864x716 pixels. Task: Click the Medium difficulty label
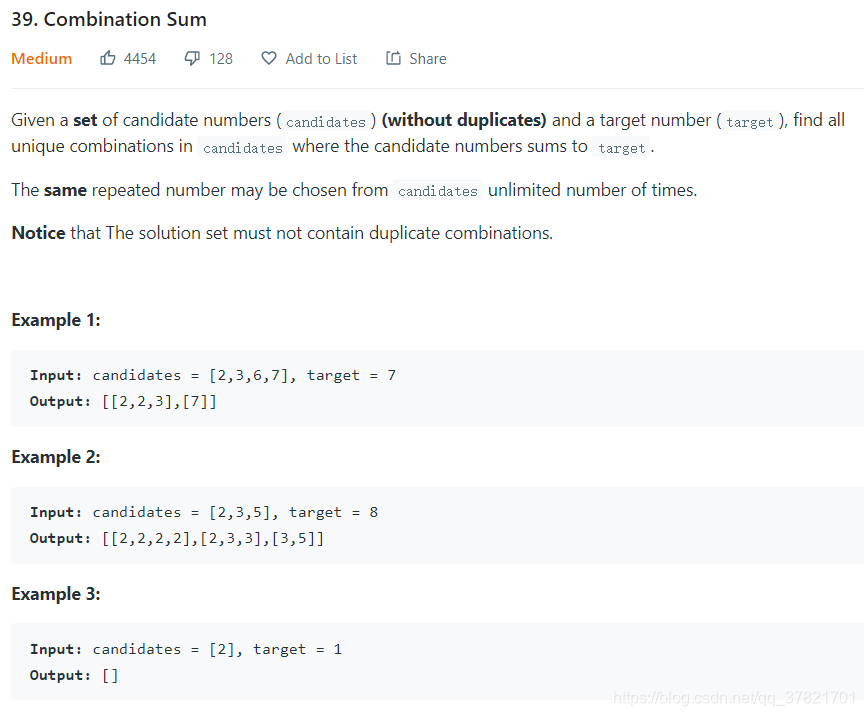pyautogui.click(x=42, y=58)
